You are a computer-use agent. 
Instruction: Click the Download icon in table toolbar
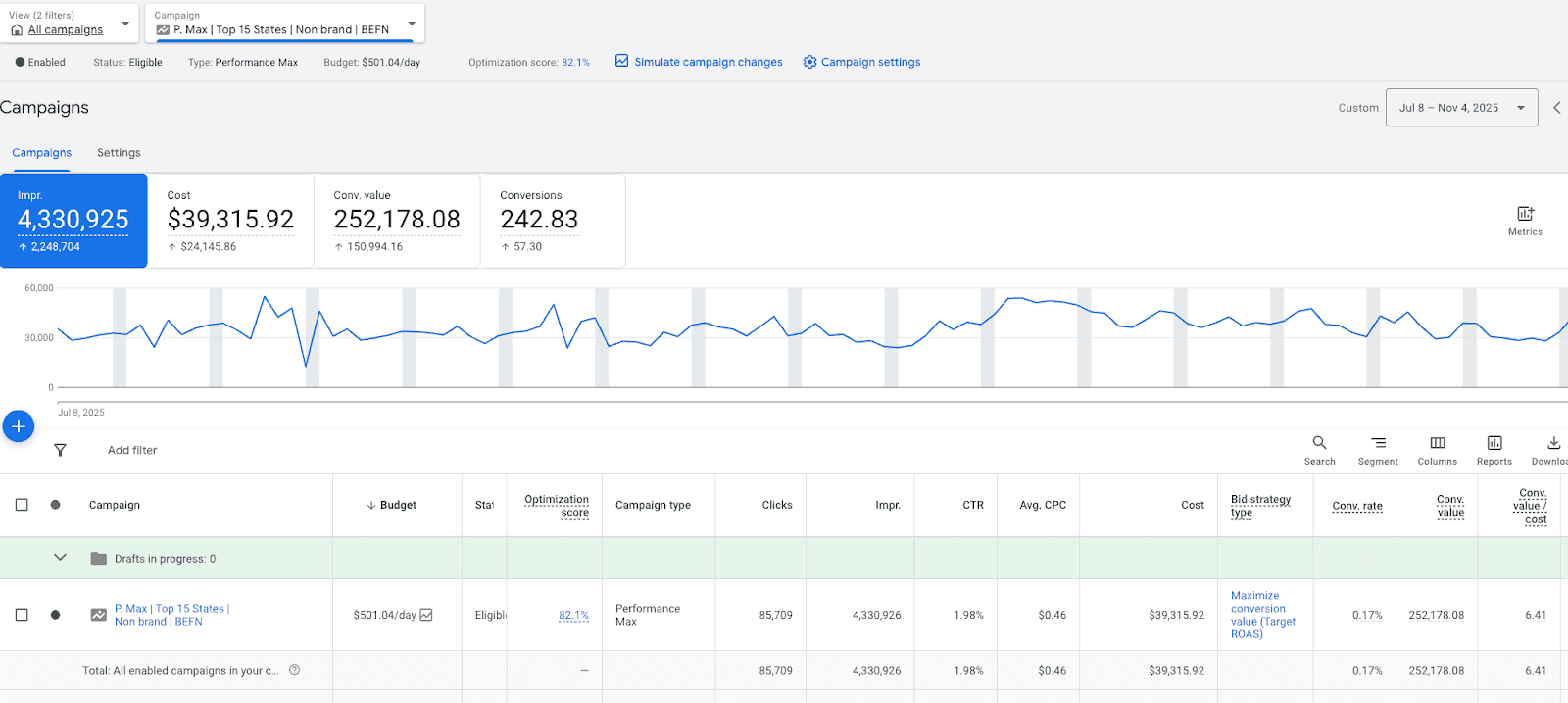click(x=1554, y=443)
